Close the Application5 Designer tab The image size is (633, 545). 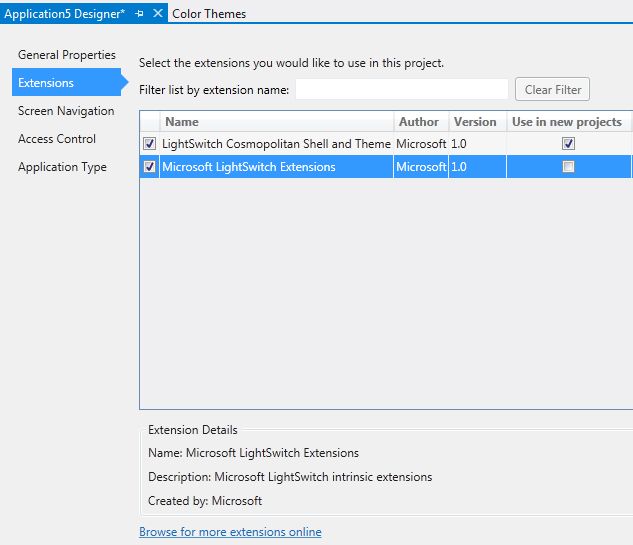[158, 14]
